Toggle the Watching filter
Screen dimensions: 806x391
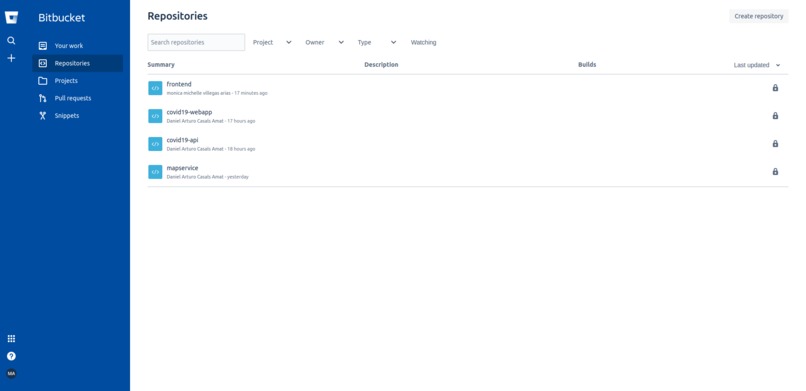click(424, 42)
